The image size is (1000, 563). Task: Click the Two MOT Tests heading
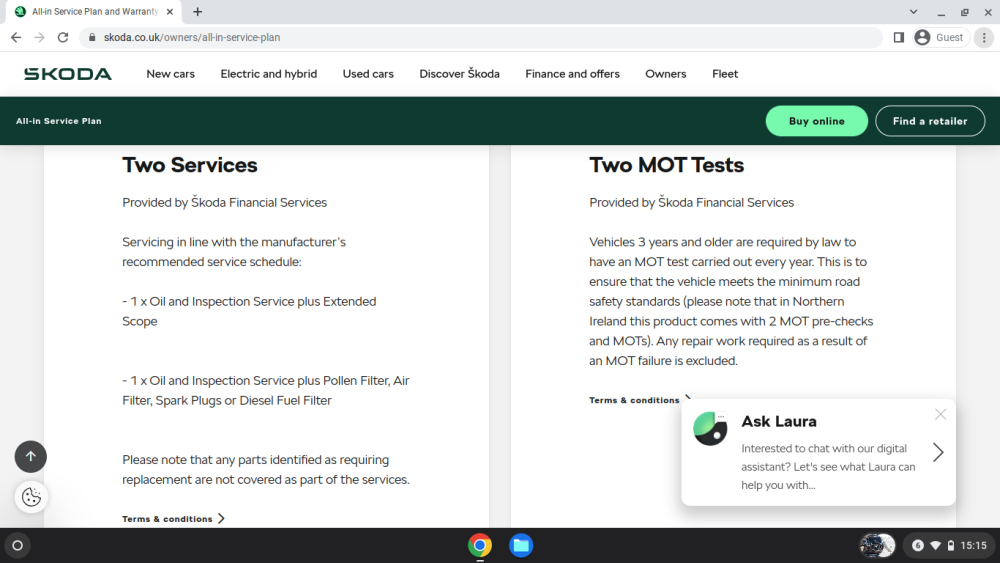pyautogui.click(x=666, y=165)
